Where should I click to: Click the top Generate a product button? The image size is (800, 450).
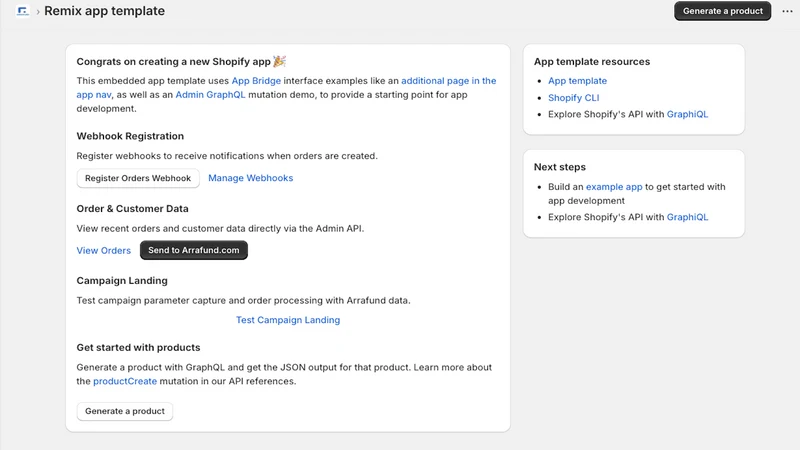pos(722,11)
